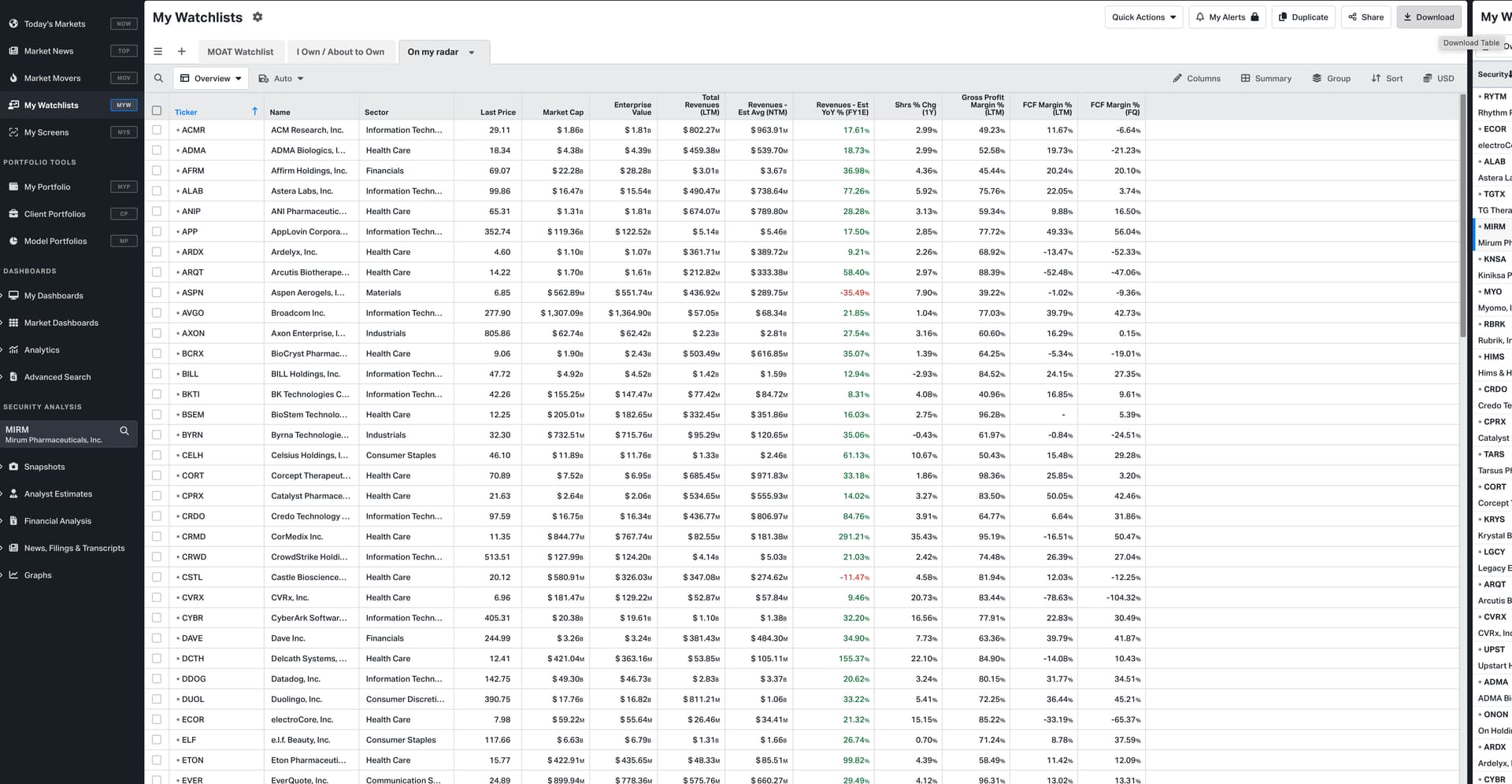Sort by the Ticker column header

coord(186,113)
